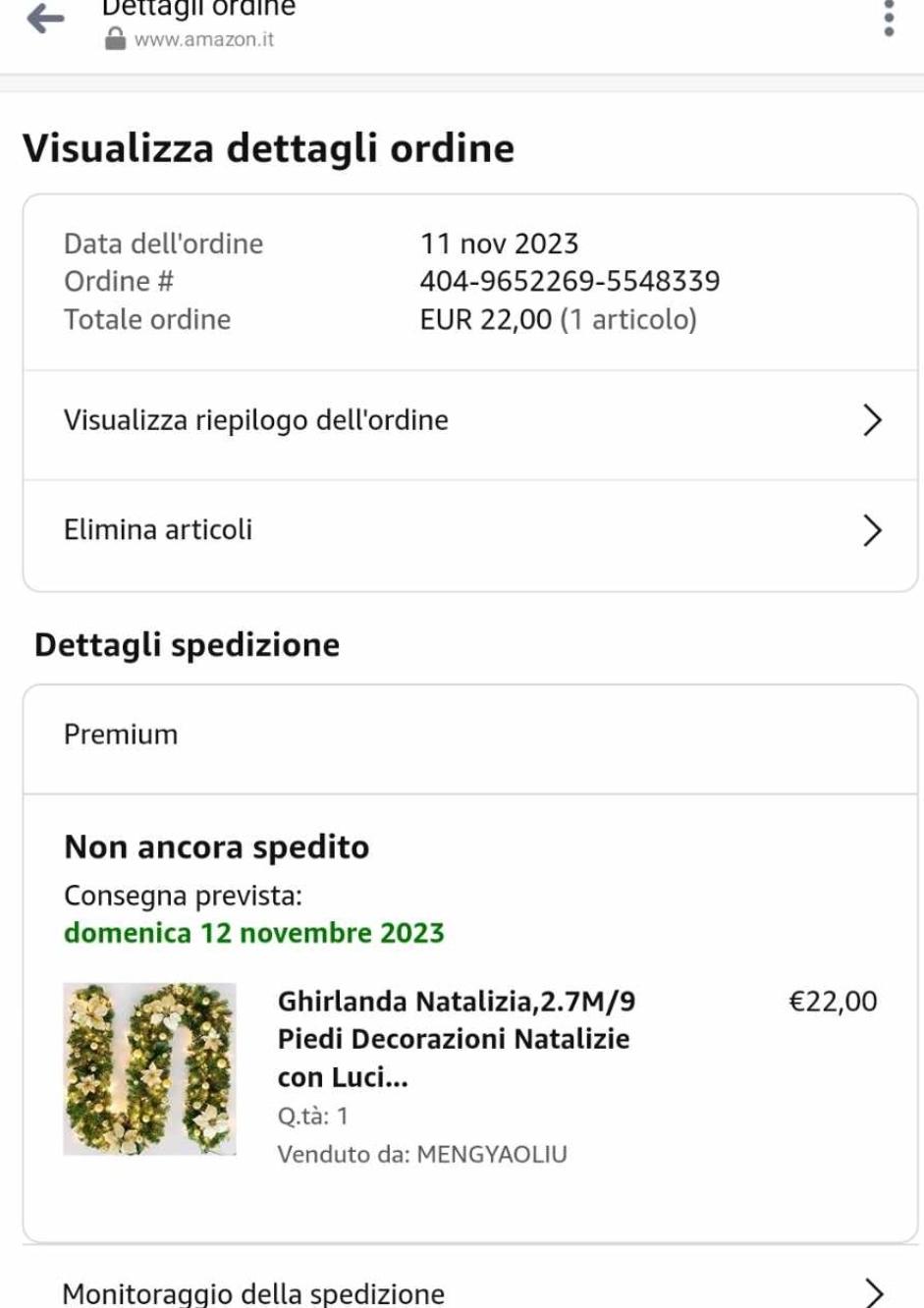This screenshot has width=924, height=1308.
Task: Open Elimina articoli option
Action: (x=158, y=530)
